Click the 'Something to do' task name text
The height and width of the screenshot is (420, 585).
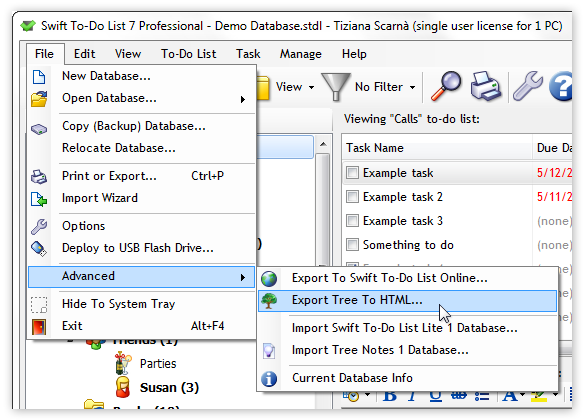pyautogui.click(x=408, y=245)
